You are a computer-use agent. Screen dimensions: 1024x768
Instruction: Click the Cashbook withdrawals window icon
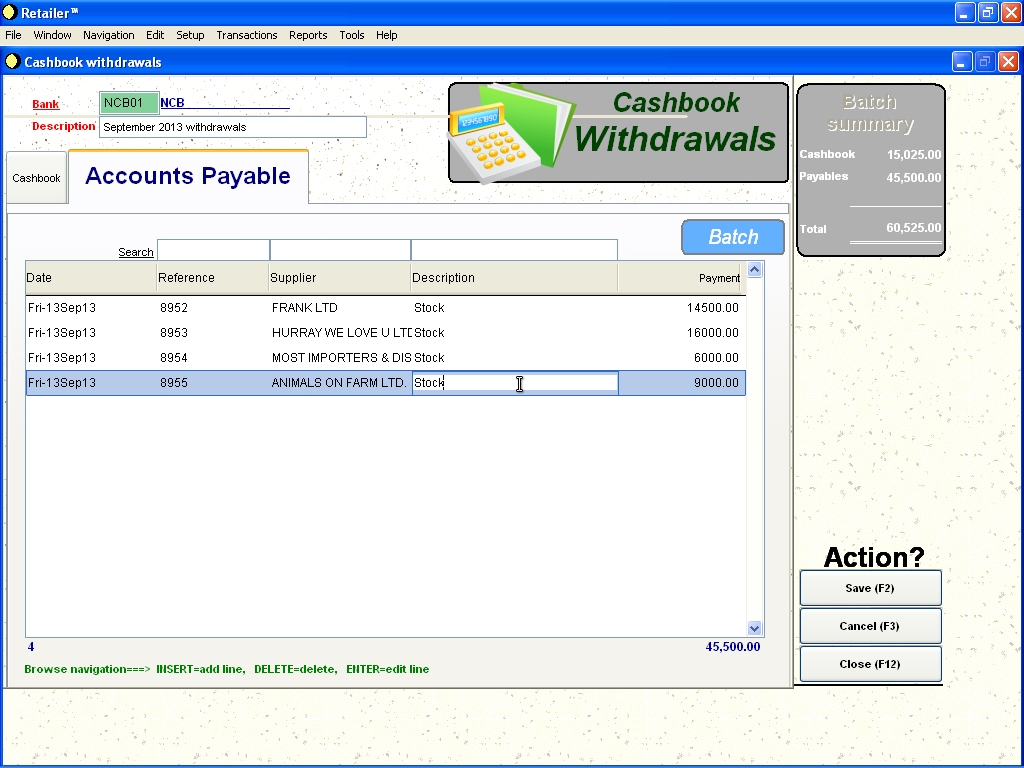(12, 61)
